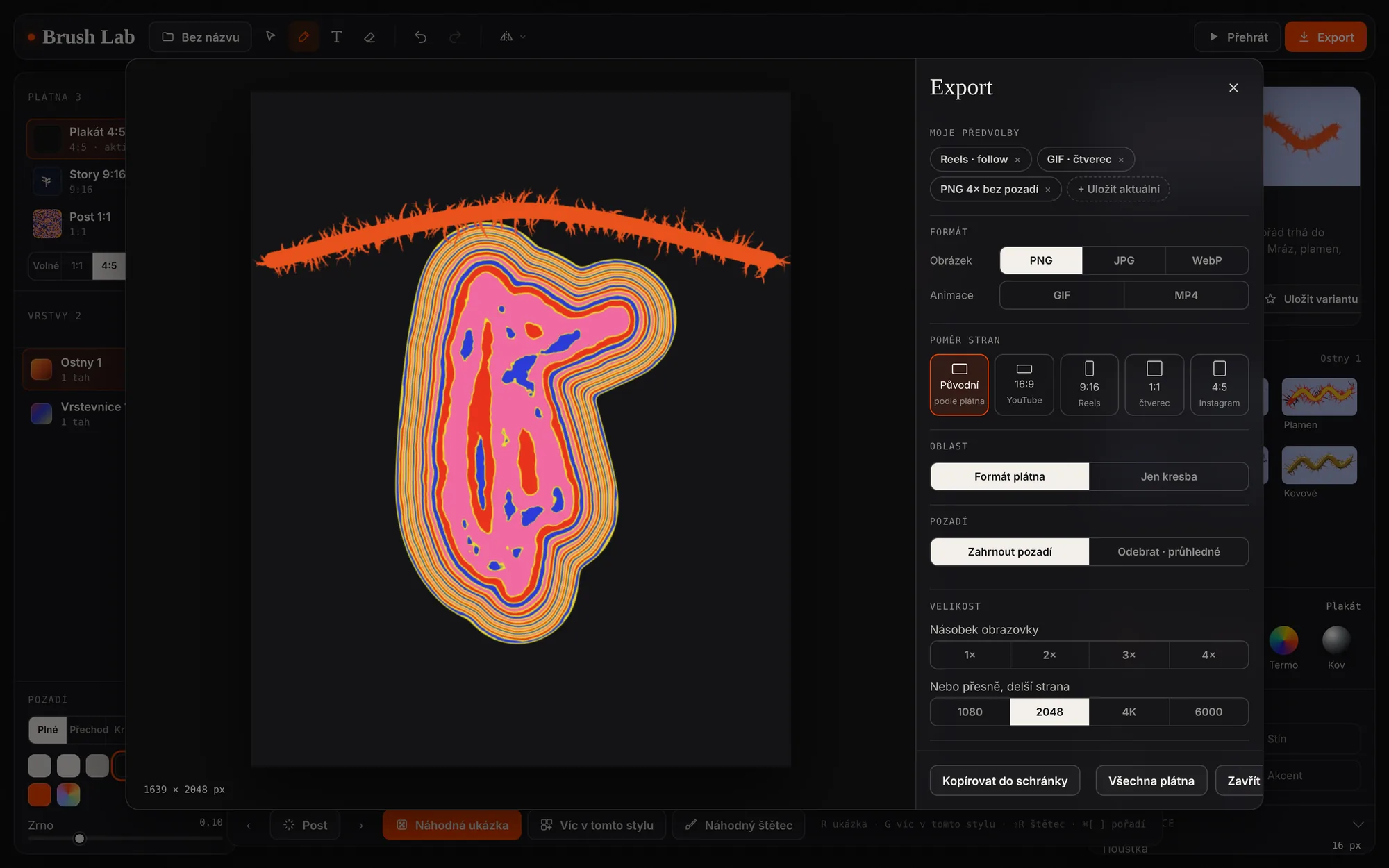This screenshot has width=1389, height=868.
Task: Generate Náhodná ukázka
Action: 452,825
